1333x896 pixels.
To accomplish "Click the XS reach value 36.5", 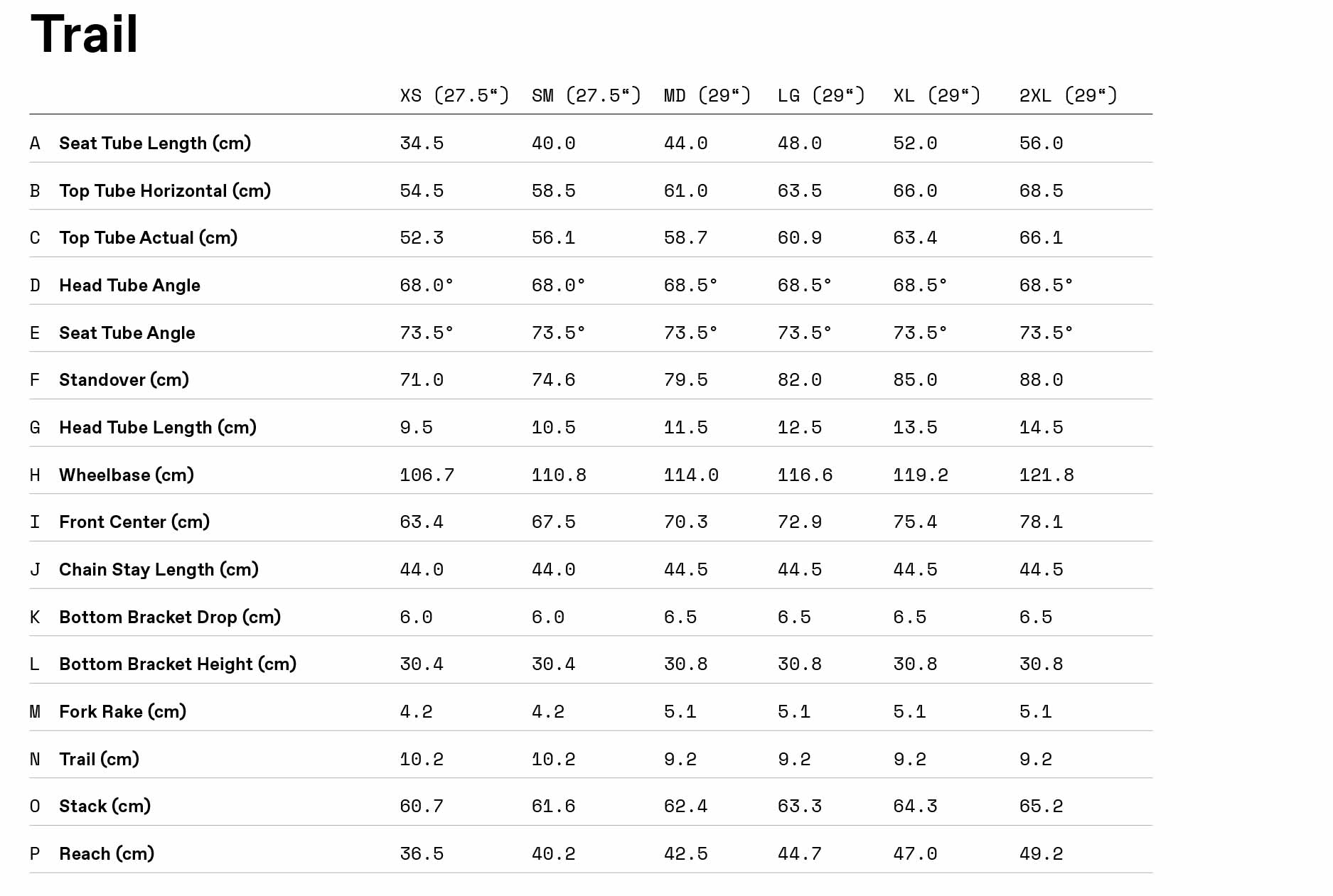I will 421,854.
